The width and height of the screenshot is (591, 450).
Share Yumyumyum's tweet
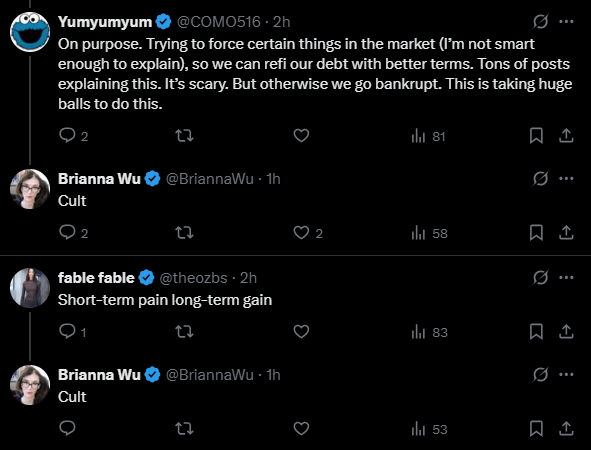coord(566,136)
